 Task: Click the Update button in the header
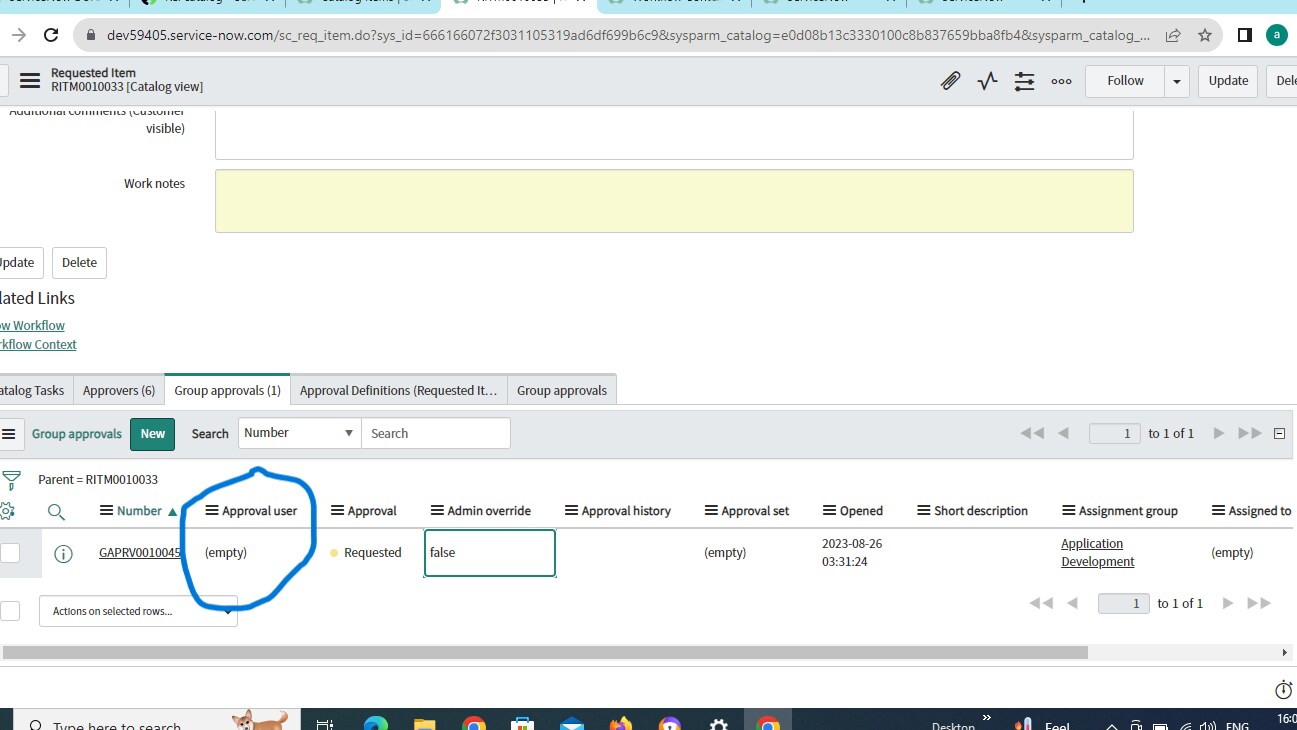click(1227, 80)
